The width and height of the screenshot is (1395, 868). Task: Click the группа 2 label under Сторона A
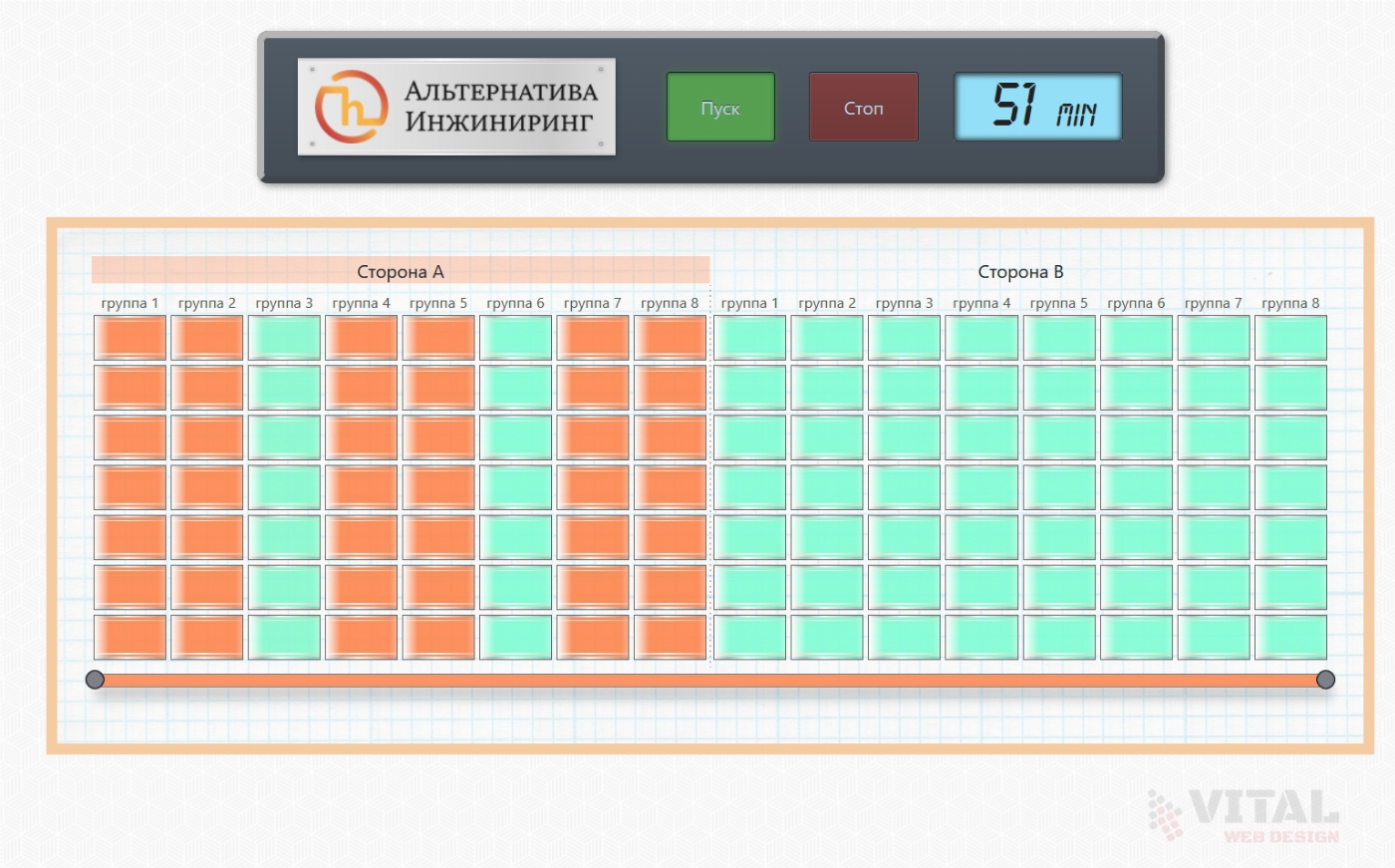tap(207, 303)
